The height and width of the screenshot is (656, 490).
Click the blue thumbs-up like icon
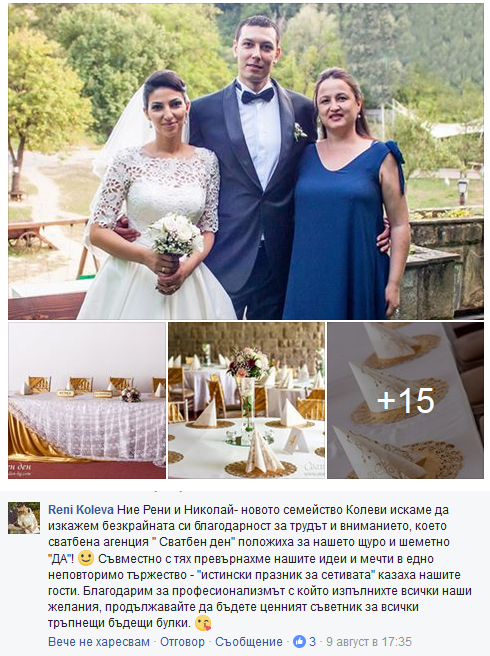299,641
